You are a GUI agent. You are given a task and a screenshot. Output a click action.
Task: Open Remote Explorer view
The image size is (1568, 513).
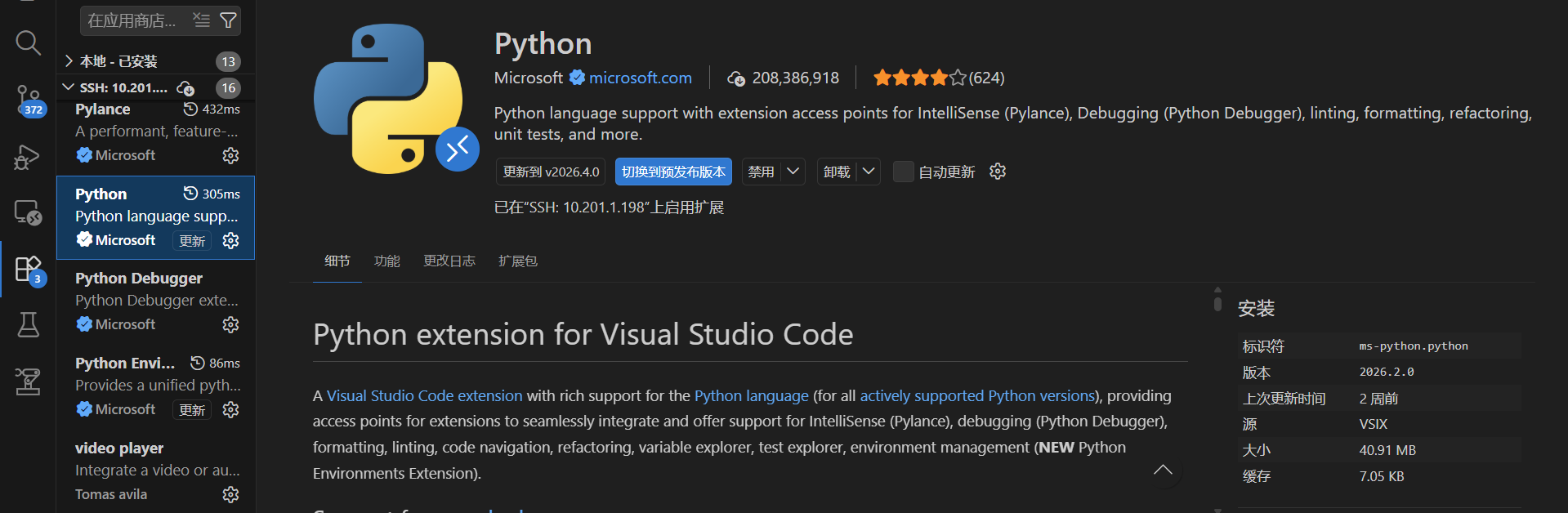pos(28,212)
